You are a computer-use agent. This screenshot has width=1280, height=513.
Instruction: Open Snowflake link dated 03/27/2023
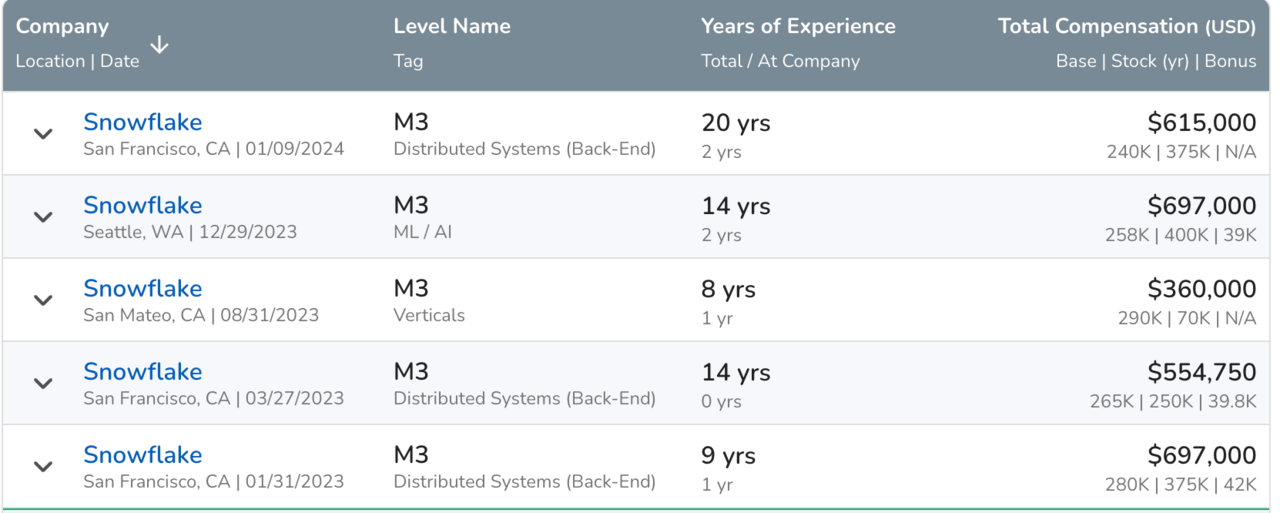[142, 371]
